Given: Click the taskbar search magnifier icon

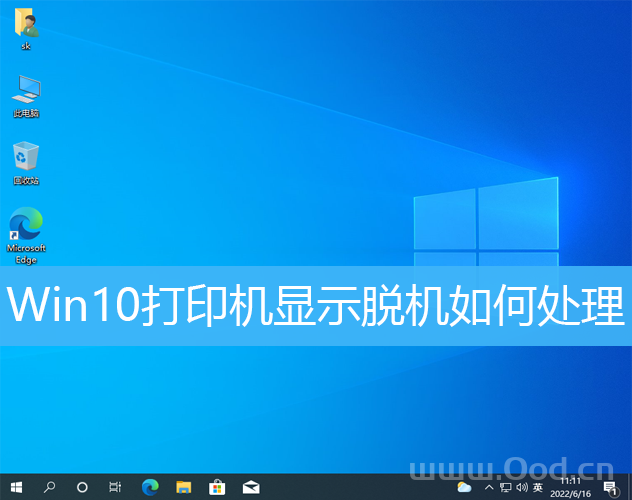Looking at the screenshot, I should click(x=49, y=487).
